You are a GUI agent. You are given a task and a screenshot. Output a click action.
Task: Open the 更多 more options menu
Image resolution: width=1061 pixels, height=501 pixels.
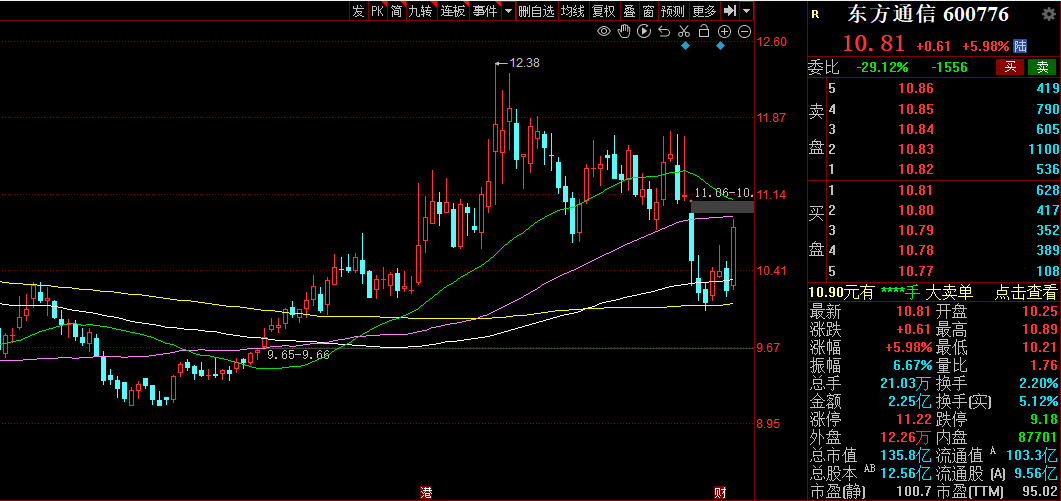[704, 11]
